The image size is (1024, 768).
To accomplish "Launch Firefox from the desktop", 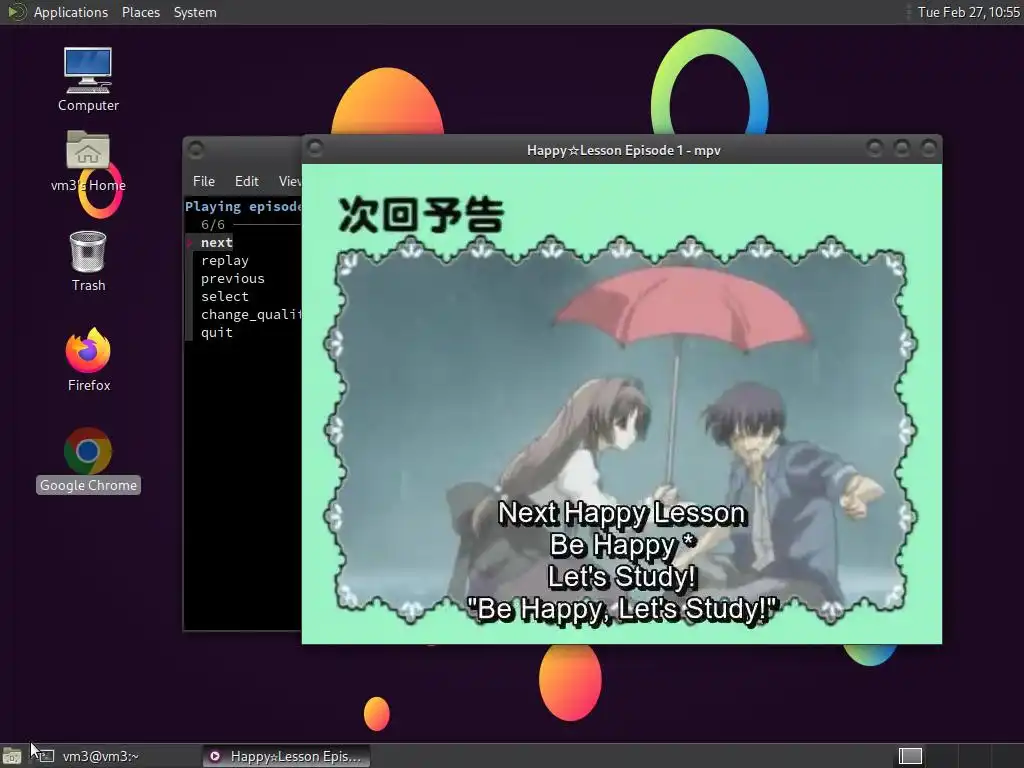I will coord(88,360).
